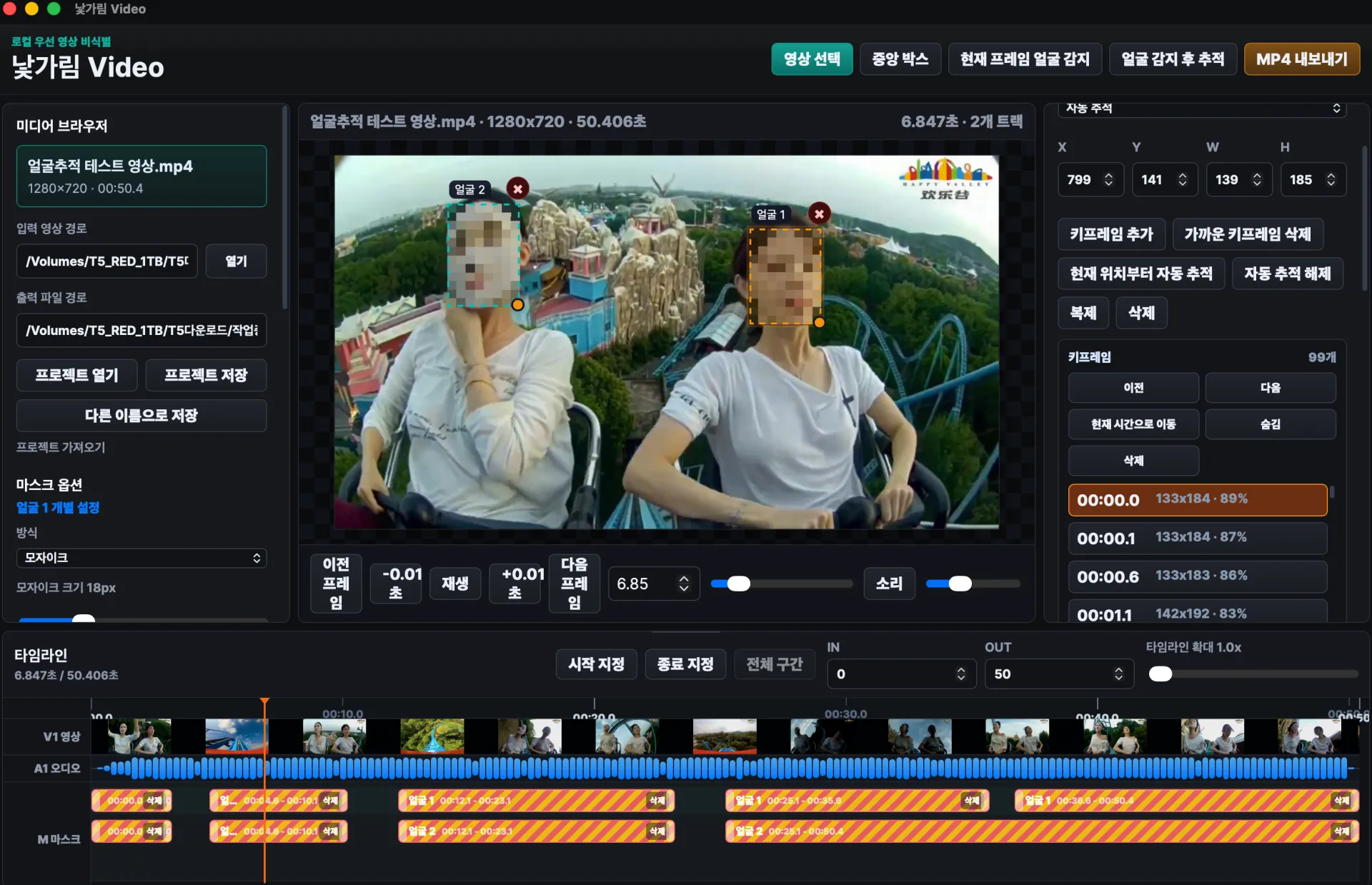Delete the 얼굴 2 00:12.1 - 00:23.1 mask clip
The height and width of the screenshot is (885, 1372).
click(x=657, y=831)
